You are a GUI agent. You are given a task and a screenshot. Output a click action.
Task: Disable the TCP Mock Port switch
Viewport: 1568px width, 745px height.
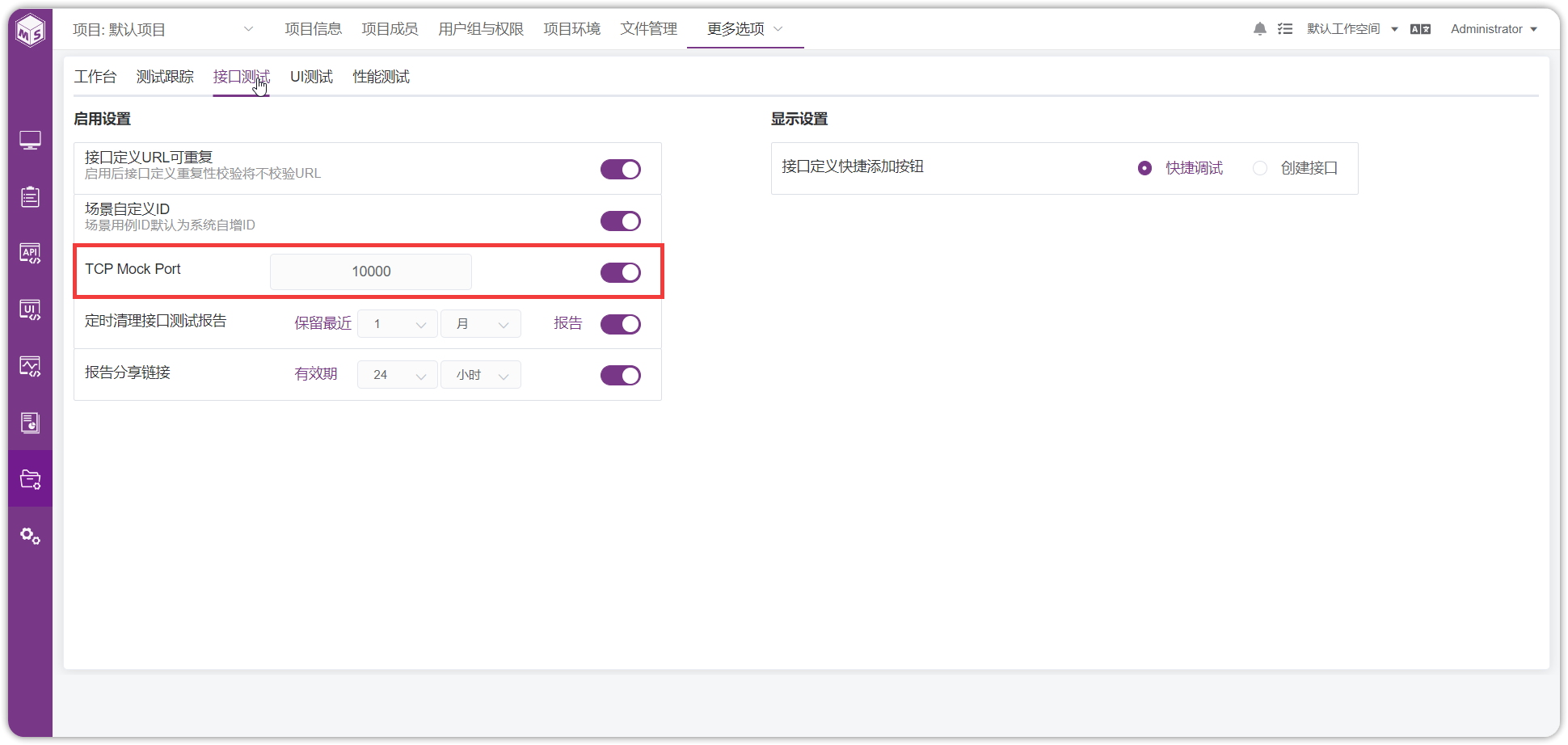[x=620, y=272]
